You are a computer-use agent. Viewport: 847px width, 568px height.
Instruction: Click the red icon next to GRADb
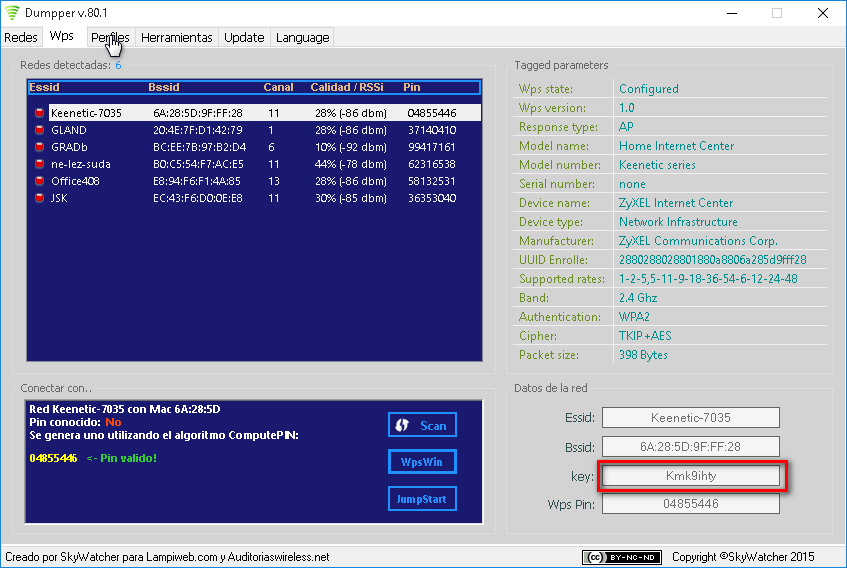click(39, 147)
